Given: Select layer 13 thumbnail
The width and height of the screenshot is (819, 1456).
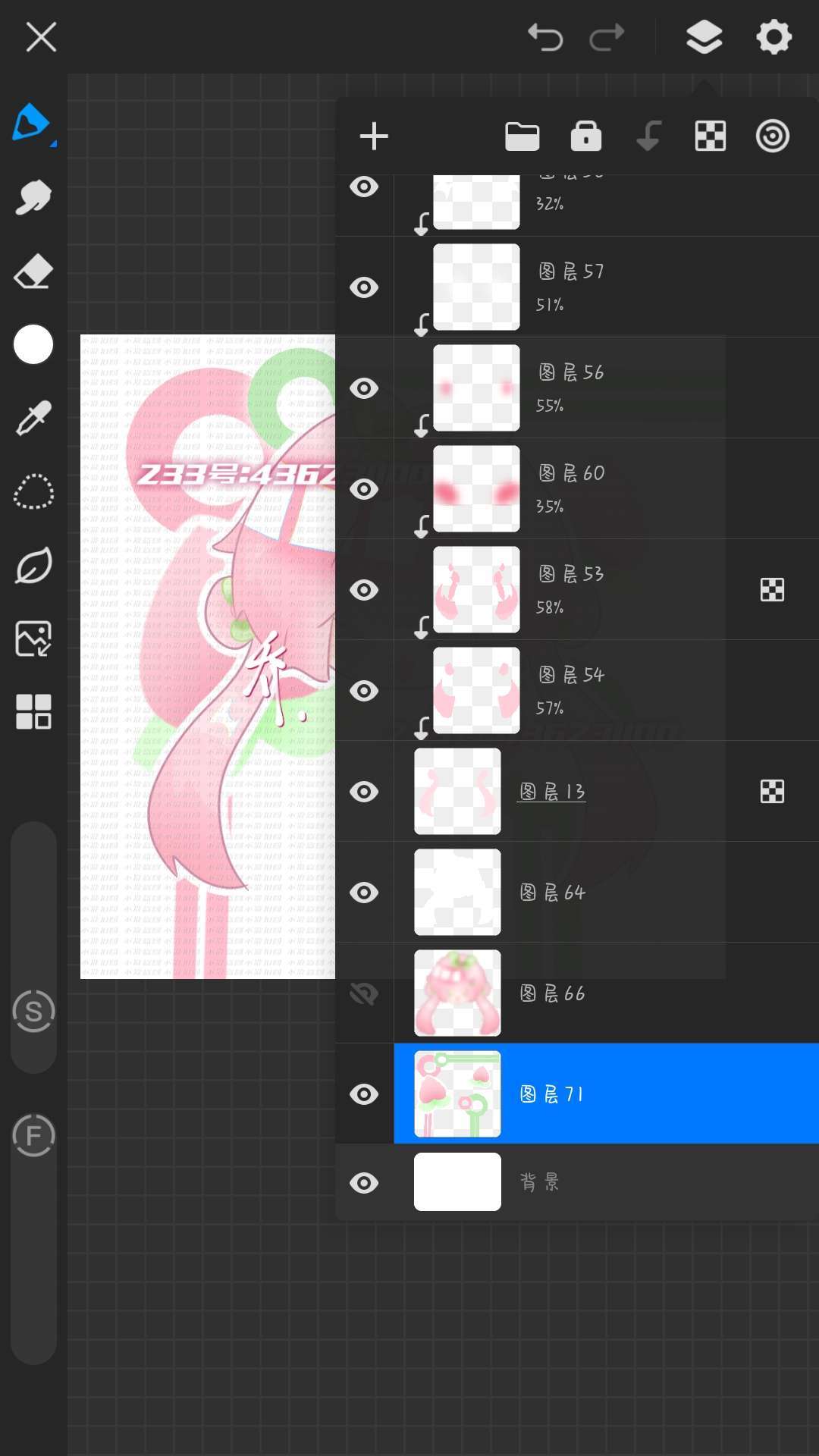Looking at the screenshot, I should [x=457, y=792].
